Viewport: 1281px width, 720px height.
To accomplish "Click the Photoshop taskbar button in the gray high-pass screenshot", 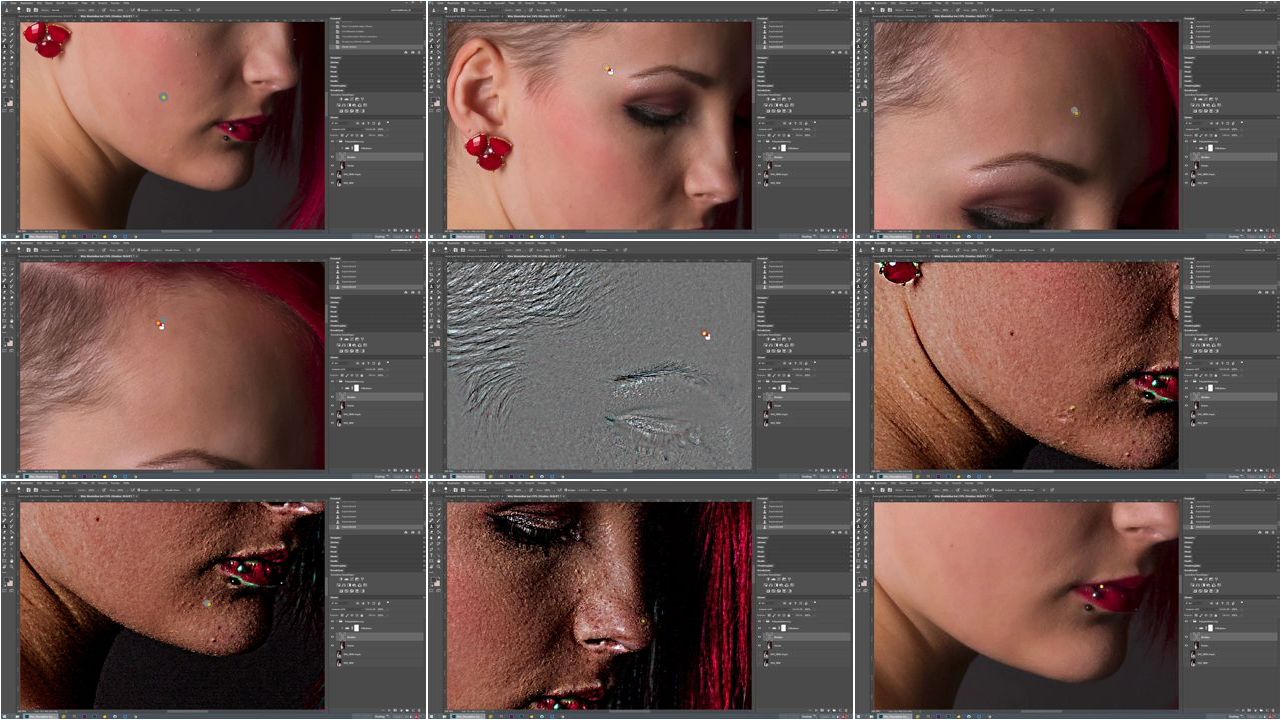I will (468, 476).
